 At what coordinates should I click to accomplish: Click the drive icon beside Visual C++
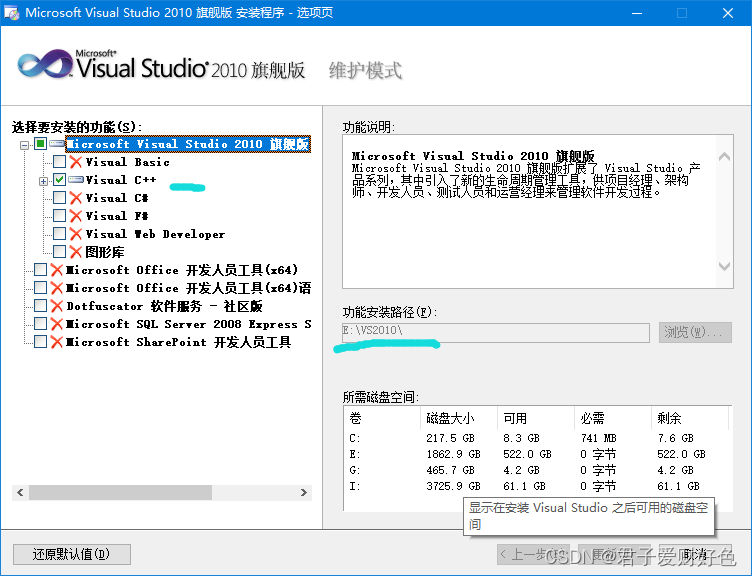pyautogui.click(x=76, y=180)
